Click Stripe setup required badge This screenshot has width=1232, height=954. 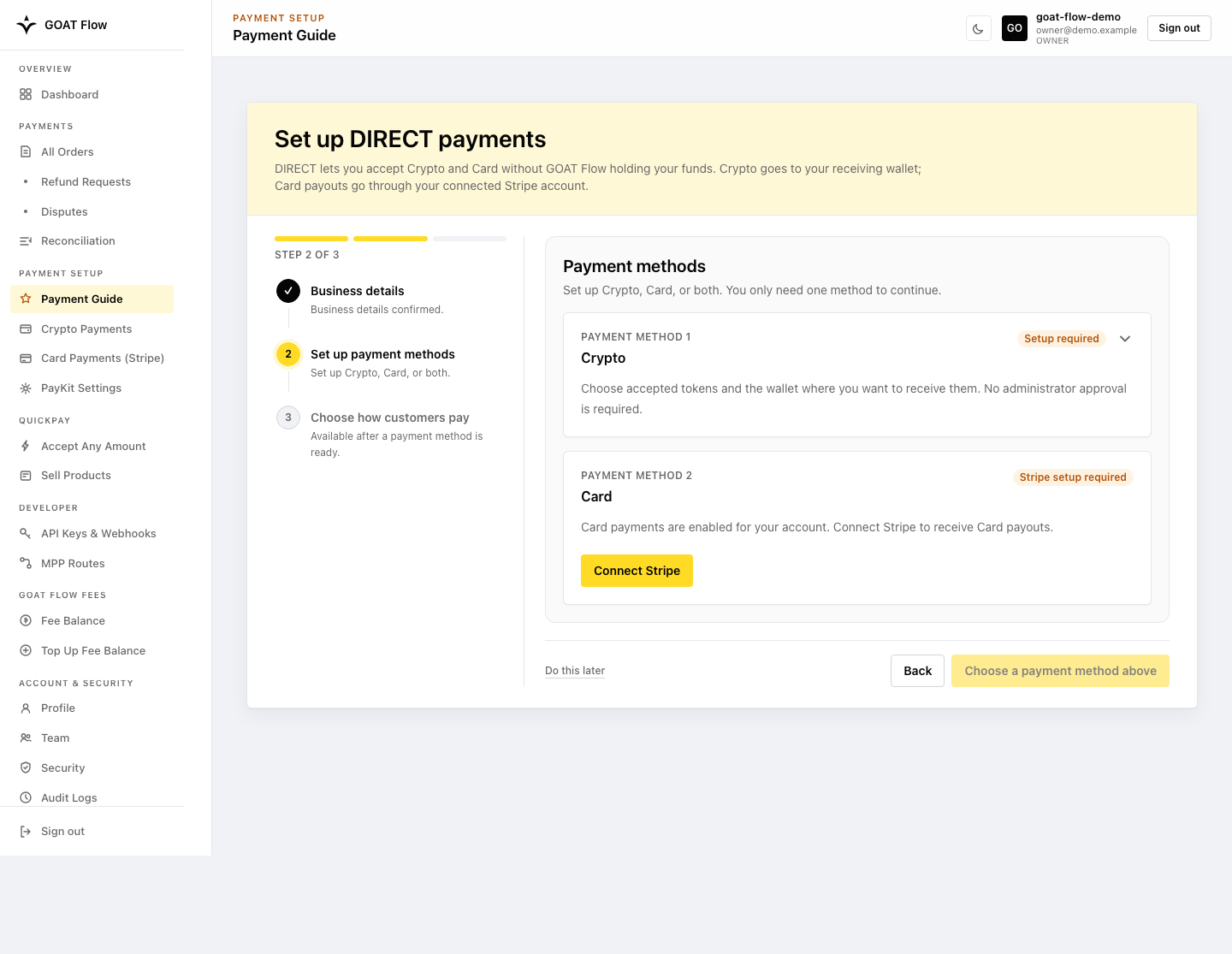1073,477
